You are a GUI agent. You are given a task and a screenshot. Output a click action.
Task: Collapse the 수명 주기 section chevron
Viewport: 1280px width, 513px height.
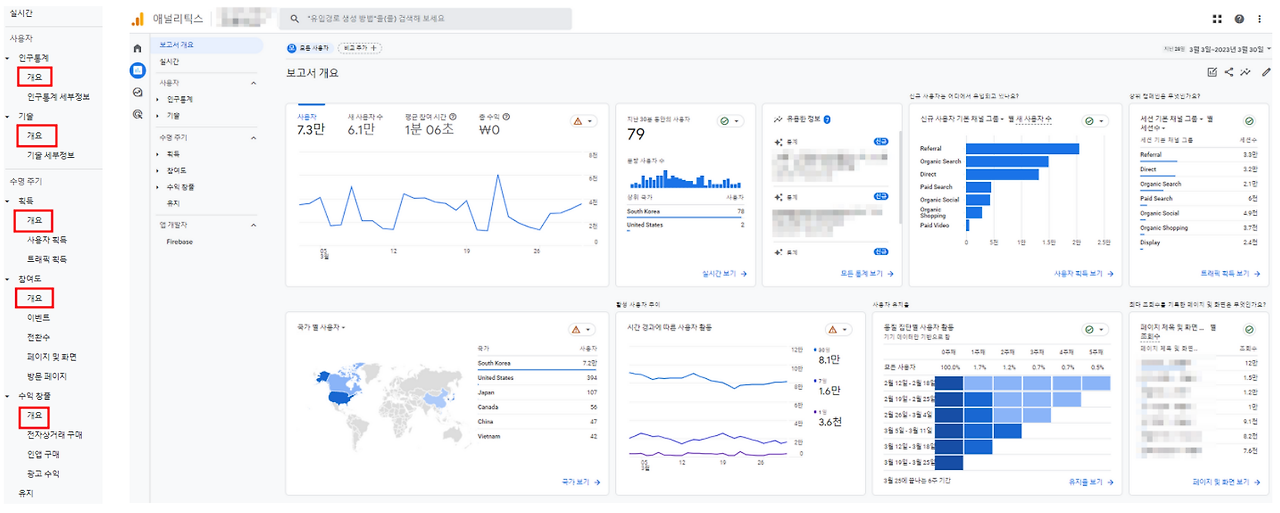(254, 137)
